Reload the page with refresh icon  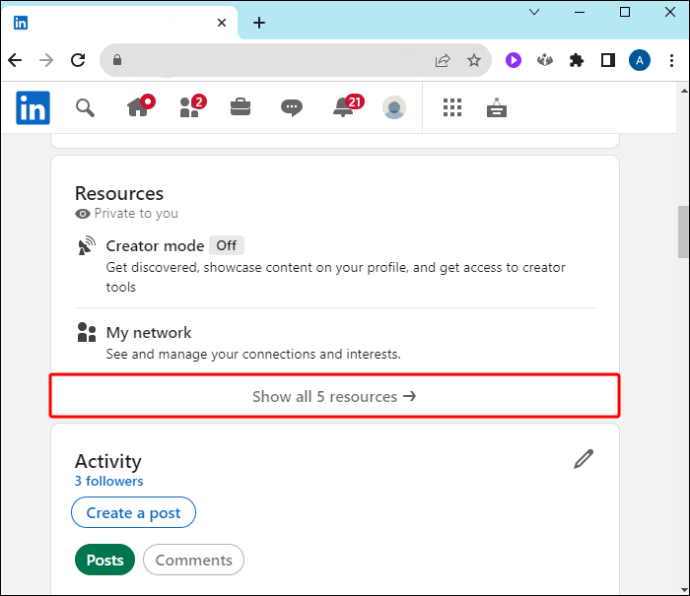pyautogui.click(x=78, y=60)
